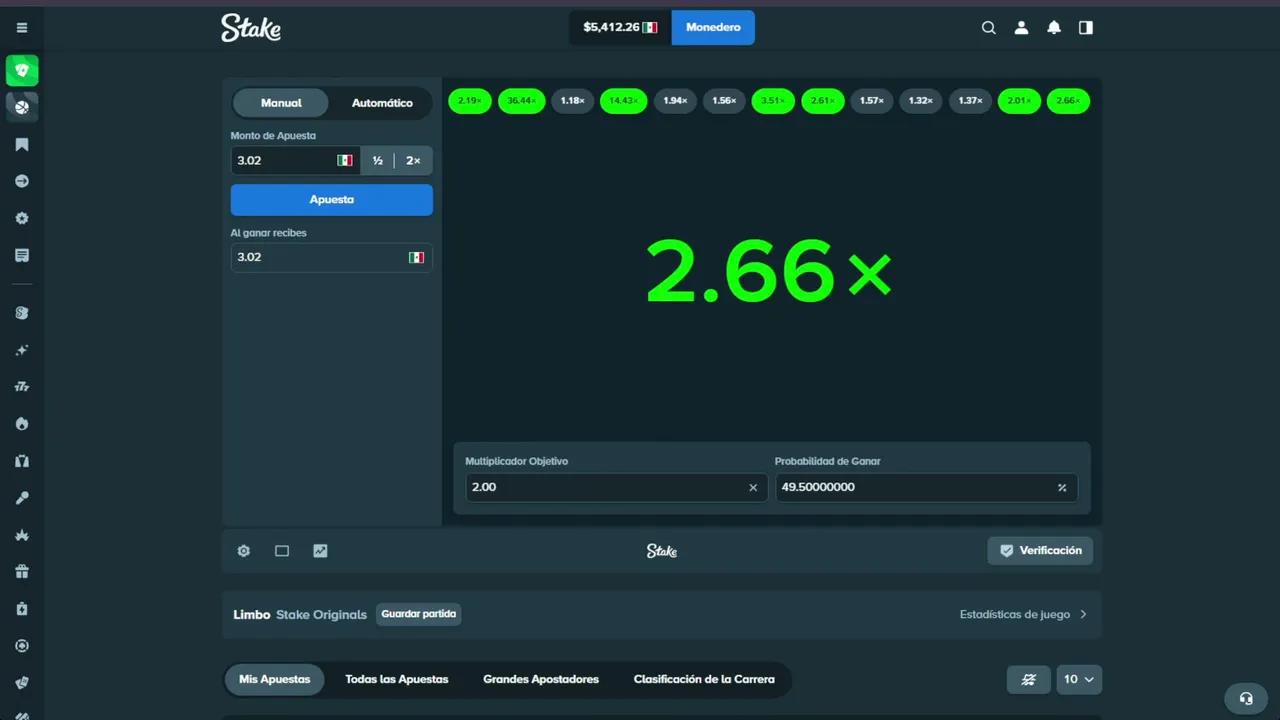Open Grandes Apostadores tab
This screenshot has width=1280, height=720.
[541, 679]
